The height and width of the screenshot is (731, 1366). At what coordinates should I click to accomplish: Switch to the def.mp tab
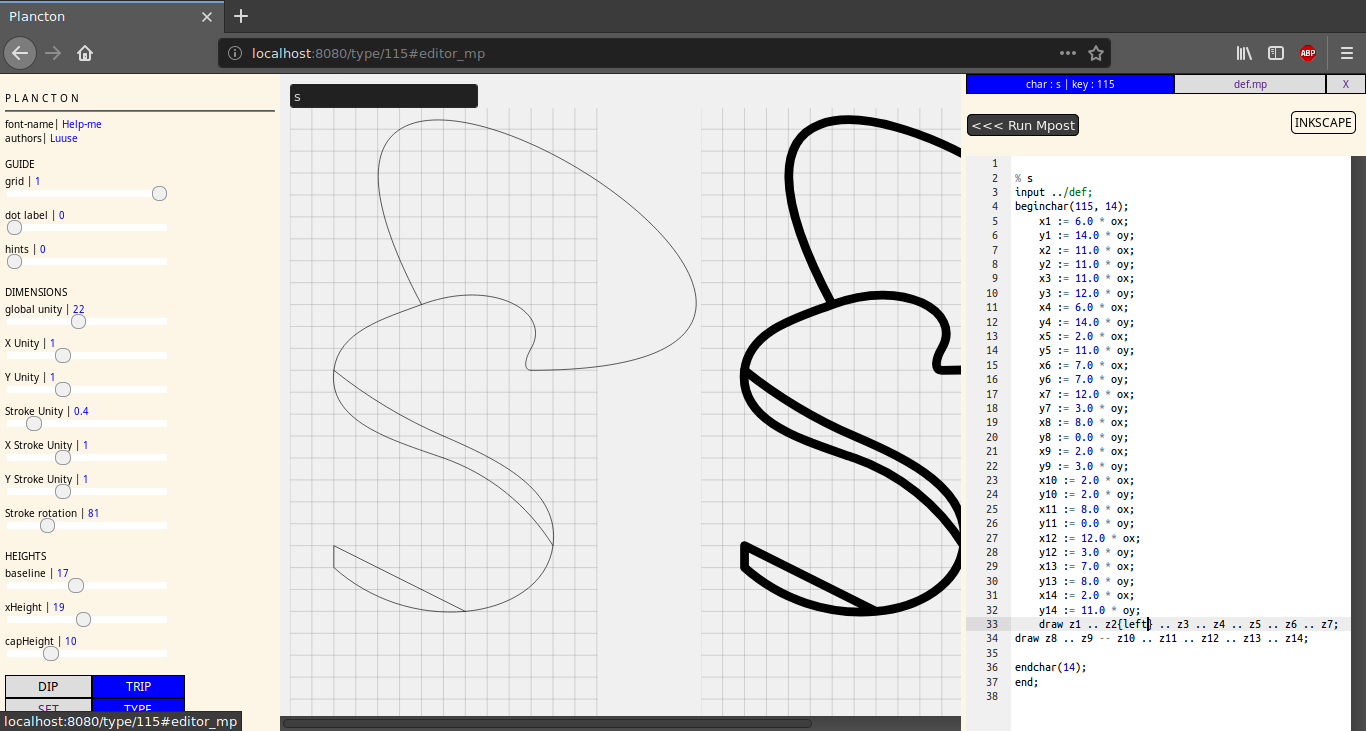[1249, 84]
